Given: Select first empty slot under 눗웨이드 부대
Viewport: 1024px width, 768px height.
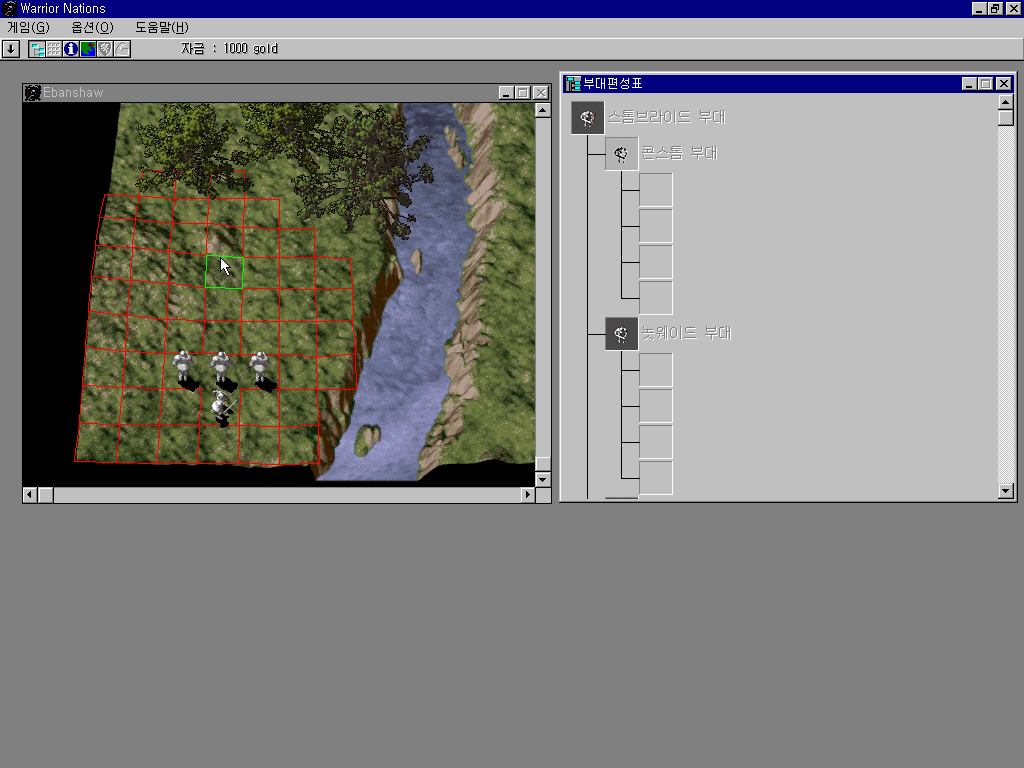Looking at the screenshot, I should pyautogui.click(x=656, y=370).
